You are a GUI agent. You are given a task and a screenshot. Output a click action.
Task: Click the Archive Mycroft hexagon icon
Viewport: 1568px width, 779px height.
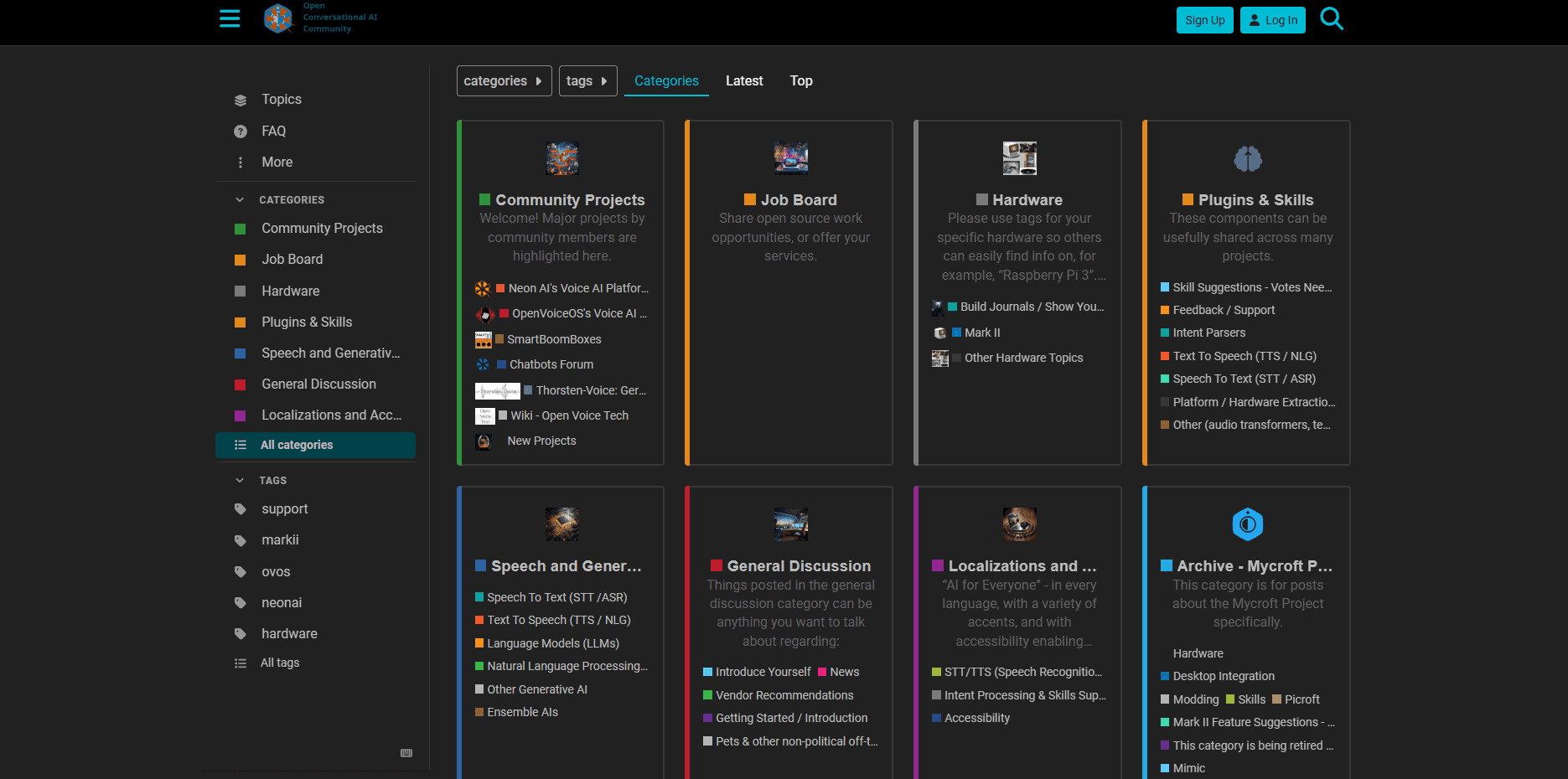coord(1248,524)
